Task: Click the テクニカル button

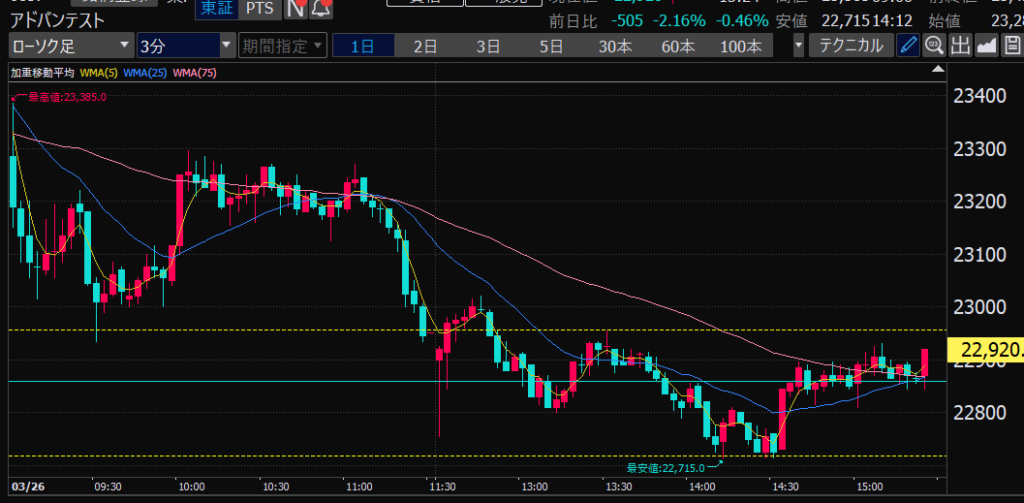Action: (x=851, y=45)
